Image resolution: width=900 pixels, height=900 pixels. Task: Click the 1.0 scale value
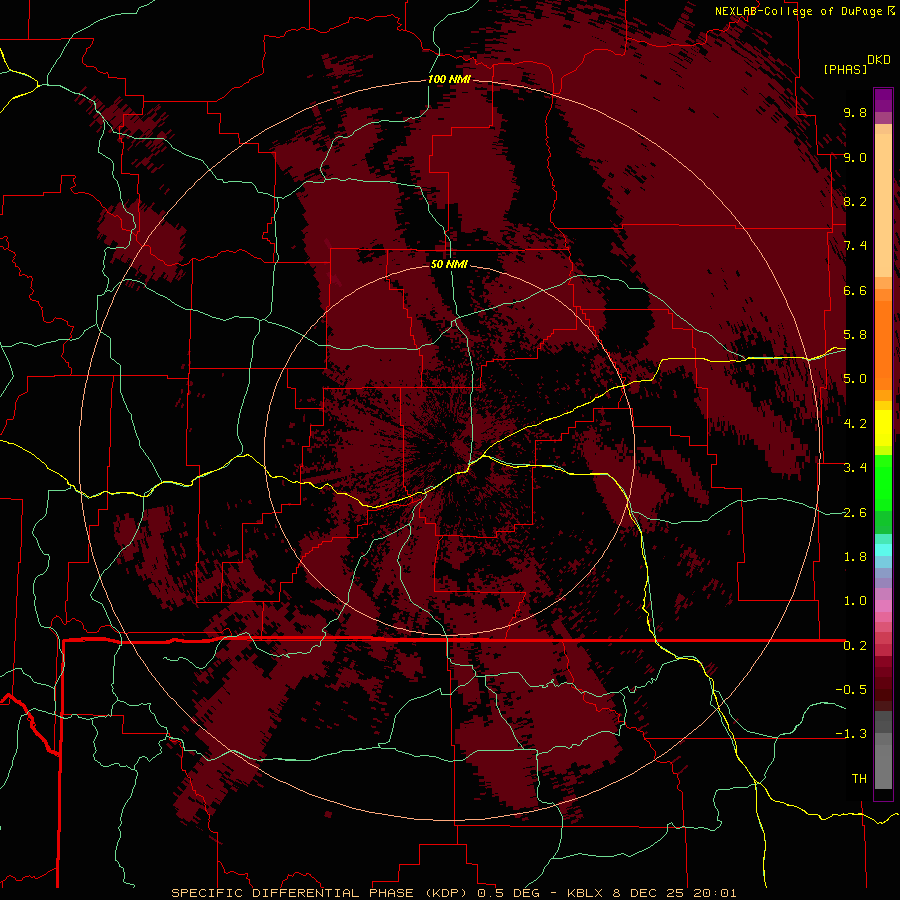(855, 601)
